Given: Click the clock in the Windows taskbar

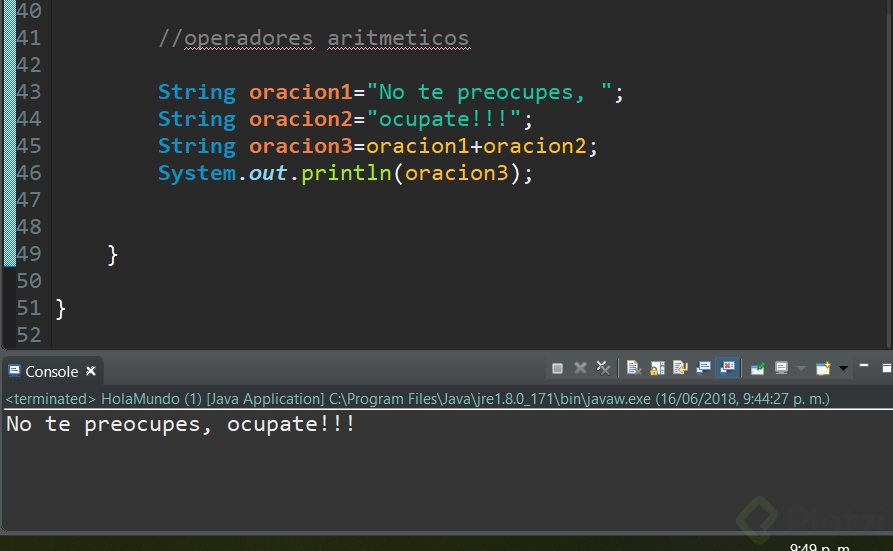Looking at the screenshot, I should click(x=820, y=546).
